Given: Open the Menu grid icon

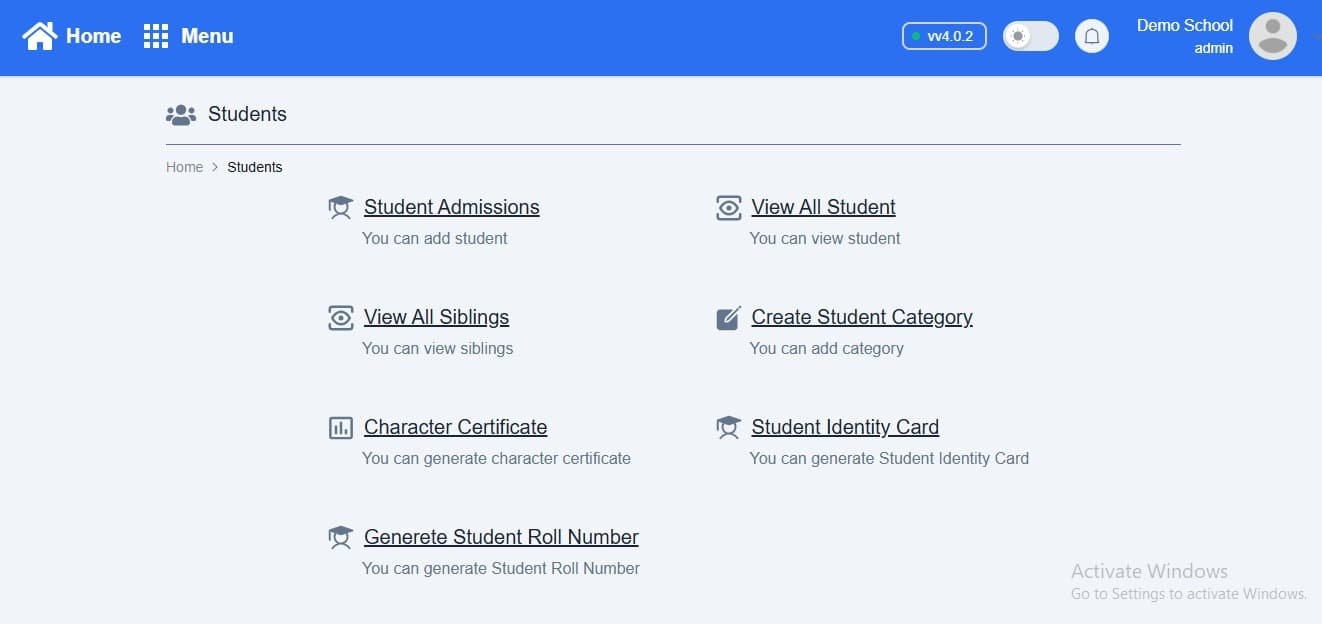Looking at the screenshot, I should pos(156,36).
